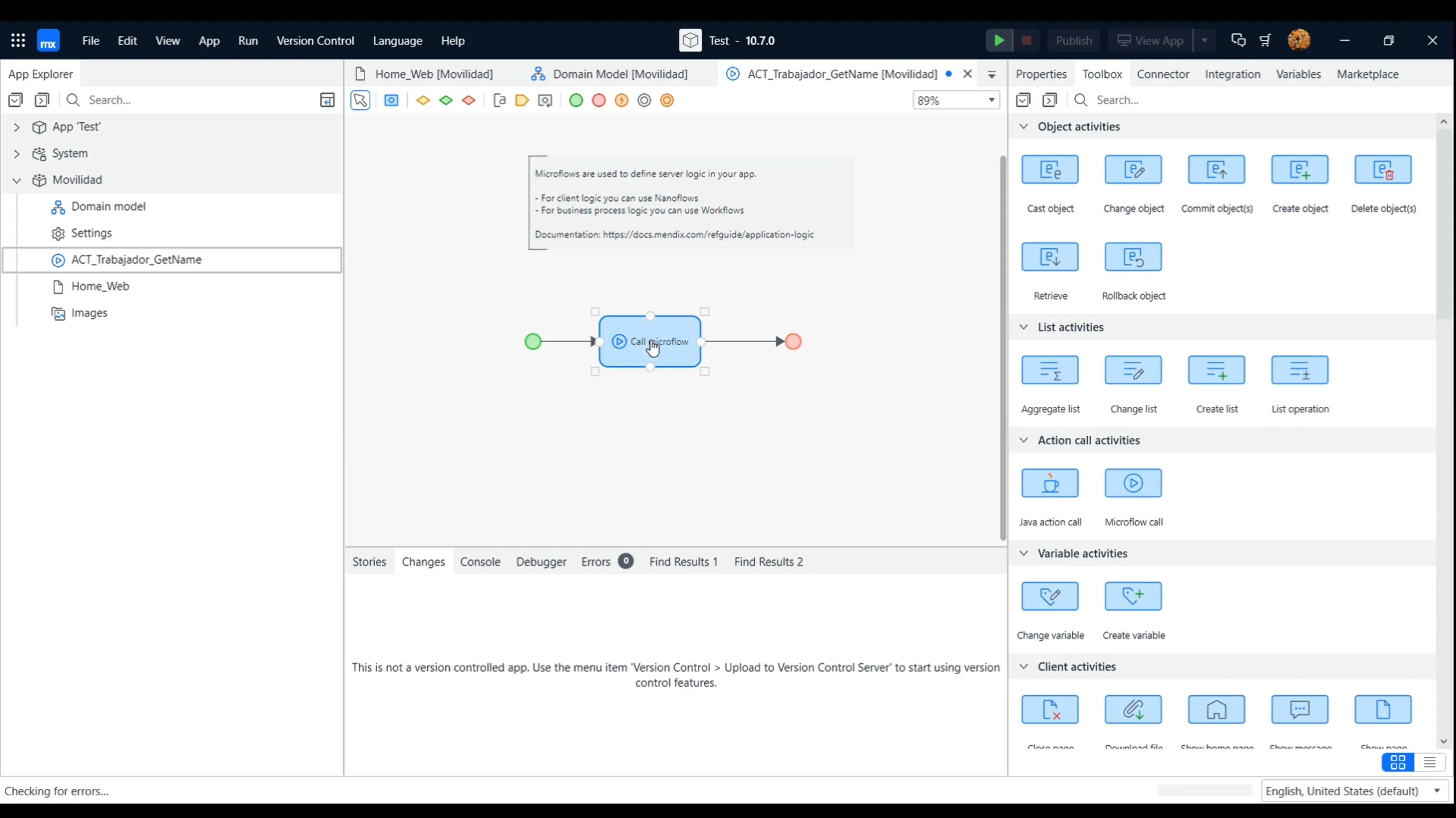1456x818 pixels.
Task: Open the Version Control menu
Action: click(315, 40)
